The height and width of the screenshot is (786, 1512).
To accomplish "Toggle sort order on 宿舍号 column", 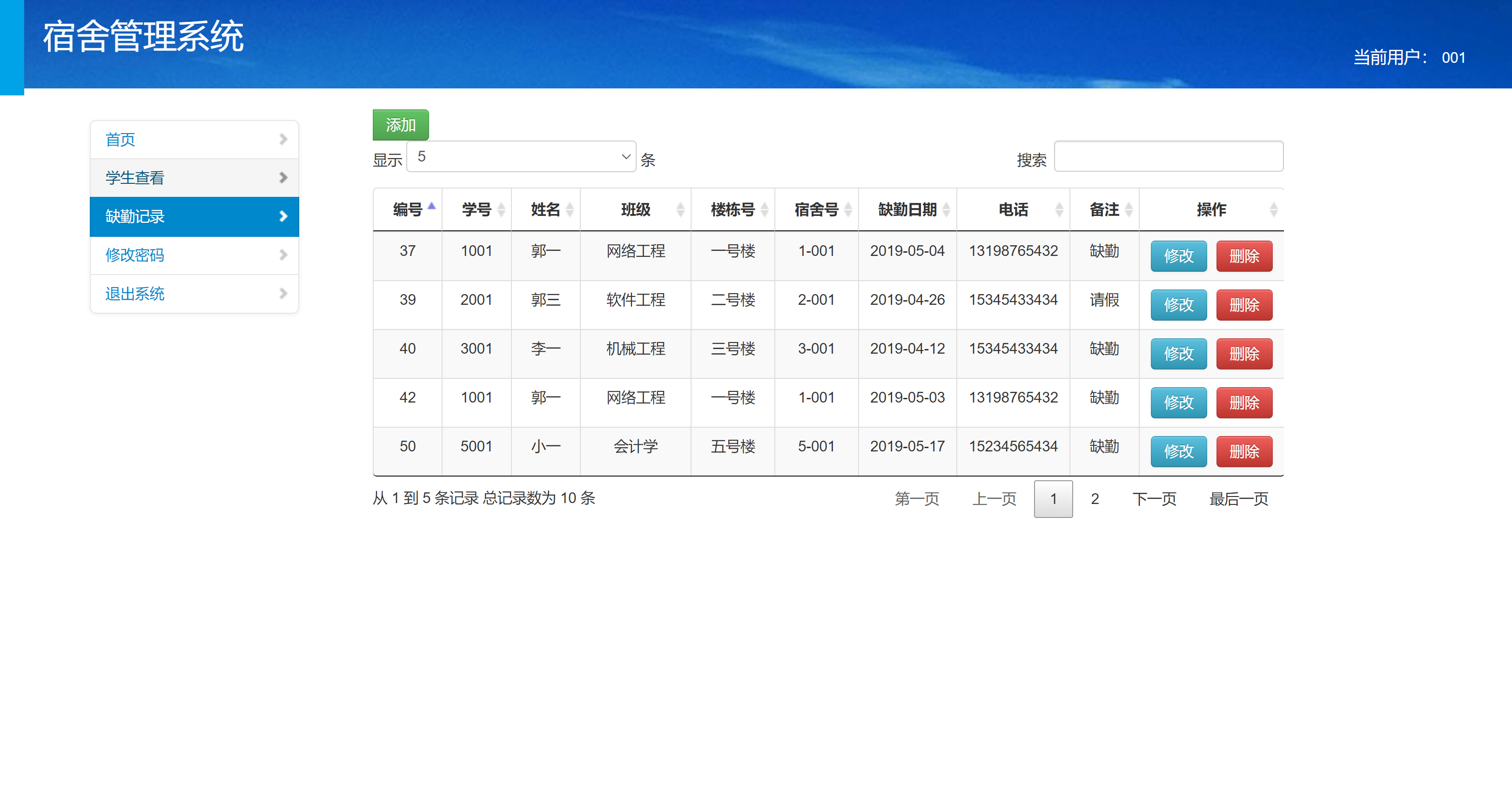I will click(x=849, y=209).
